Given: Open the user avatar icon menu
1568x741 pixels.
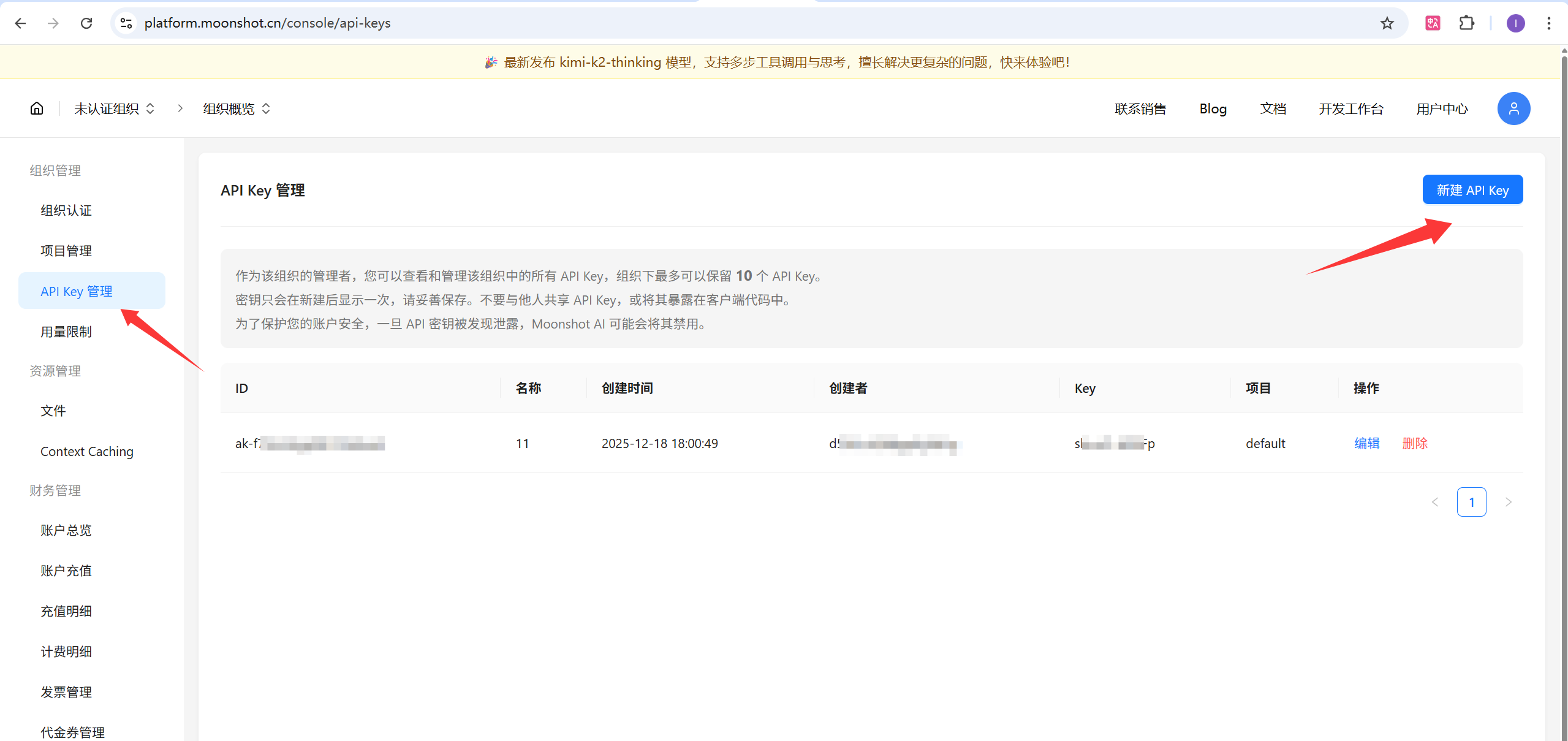Looking at the screenshot, I should coord(1513,108).
